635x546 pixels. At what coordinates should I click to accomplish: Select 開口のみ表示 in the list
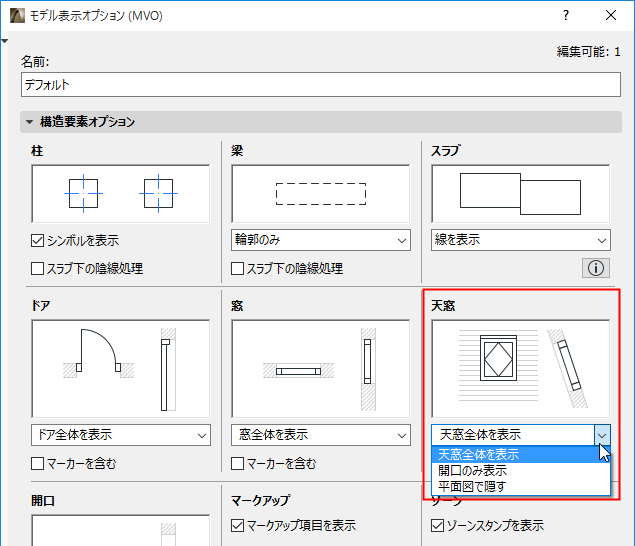click(521, 471)
